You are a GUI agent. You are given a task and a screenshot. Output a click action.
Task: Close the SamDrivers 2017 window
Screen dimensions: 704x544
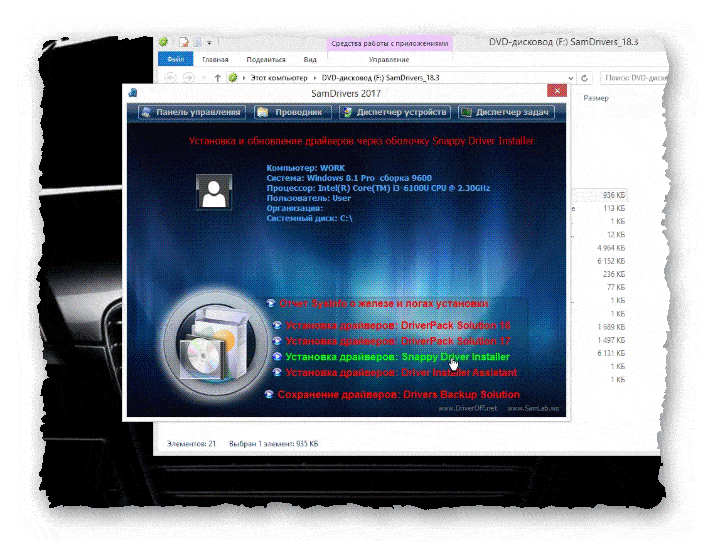[557, 91]
